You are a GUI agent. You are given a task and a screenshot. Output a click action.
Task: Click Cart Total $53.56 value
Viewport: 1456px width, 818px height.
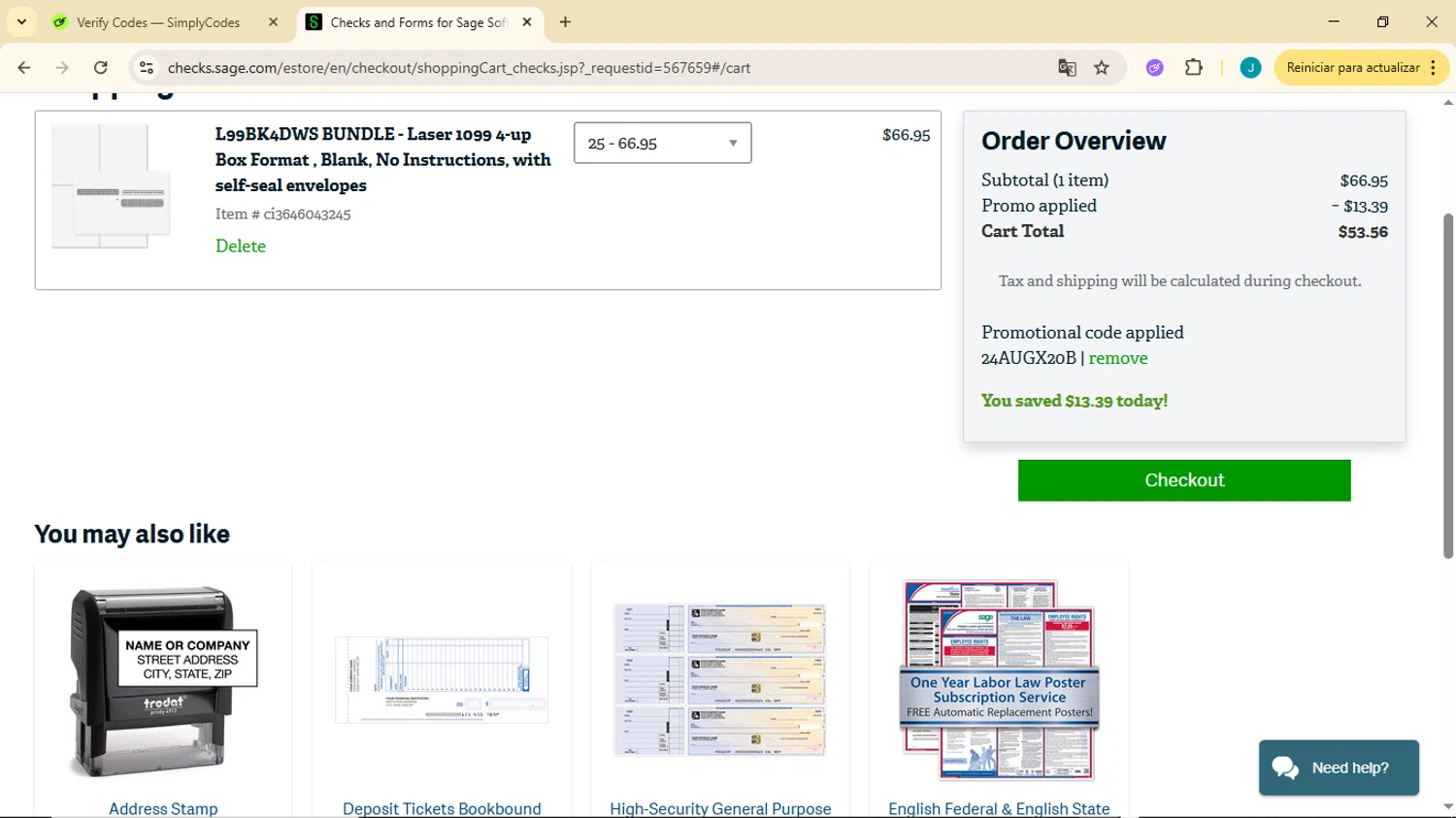[1363, 232]
